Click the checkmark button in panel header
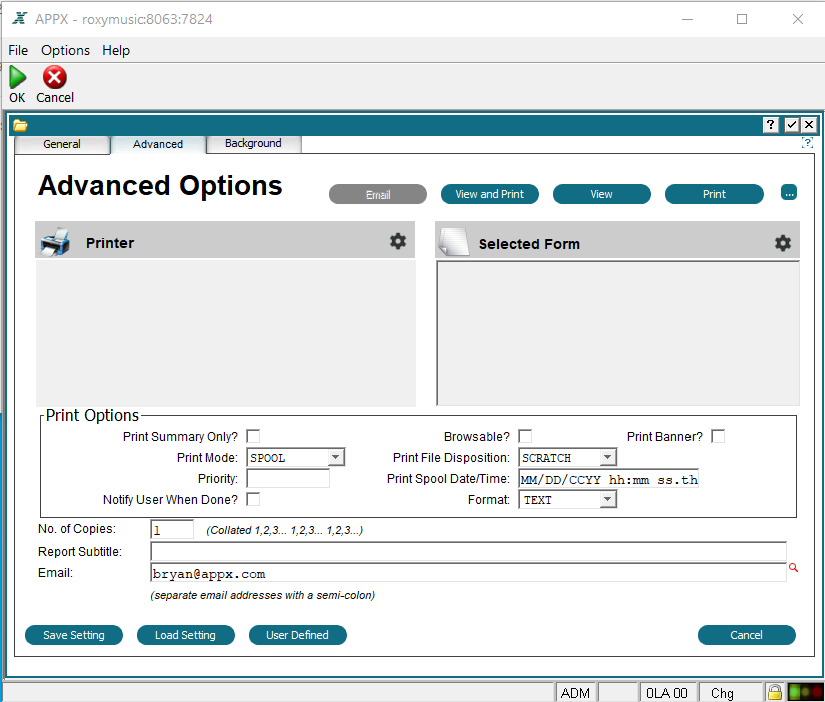The width and height of the screenshot is (825, 702). pyautogui.click(x=791, y=125)
